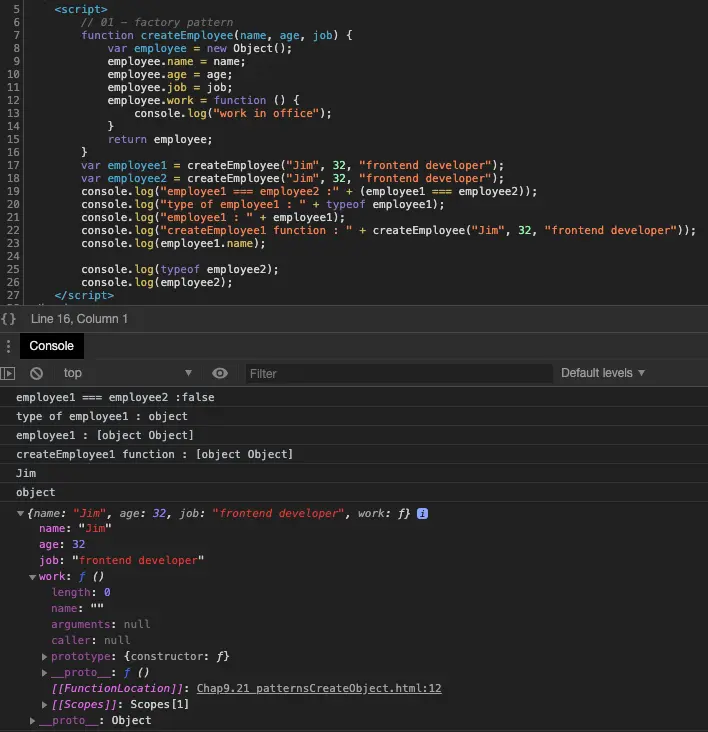708x732 pixels.
Task: Click '"work in office"' string in code
Action: coord(266,113)
